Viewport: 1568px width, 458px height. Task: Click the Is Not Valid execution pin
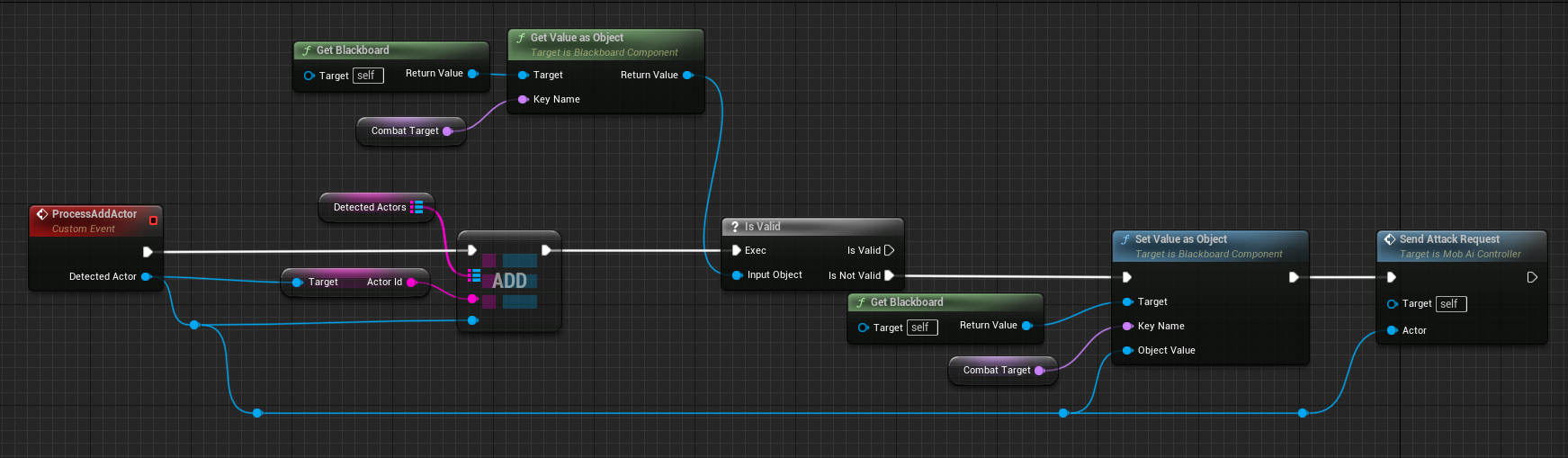889,275
